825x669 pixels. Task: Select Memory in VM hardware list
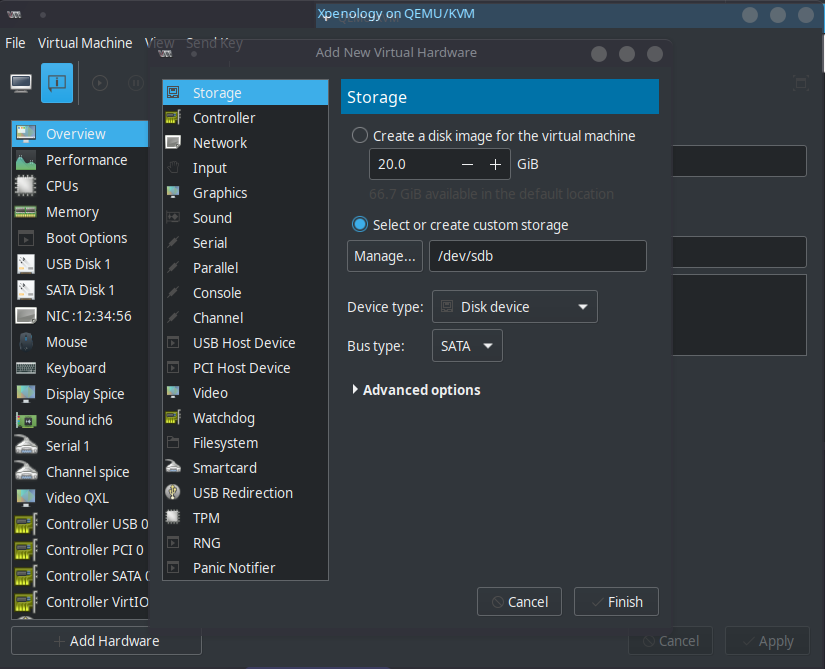point(80,212)
